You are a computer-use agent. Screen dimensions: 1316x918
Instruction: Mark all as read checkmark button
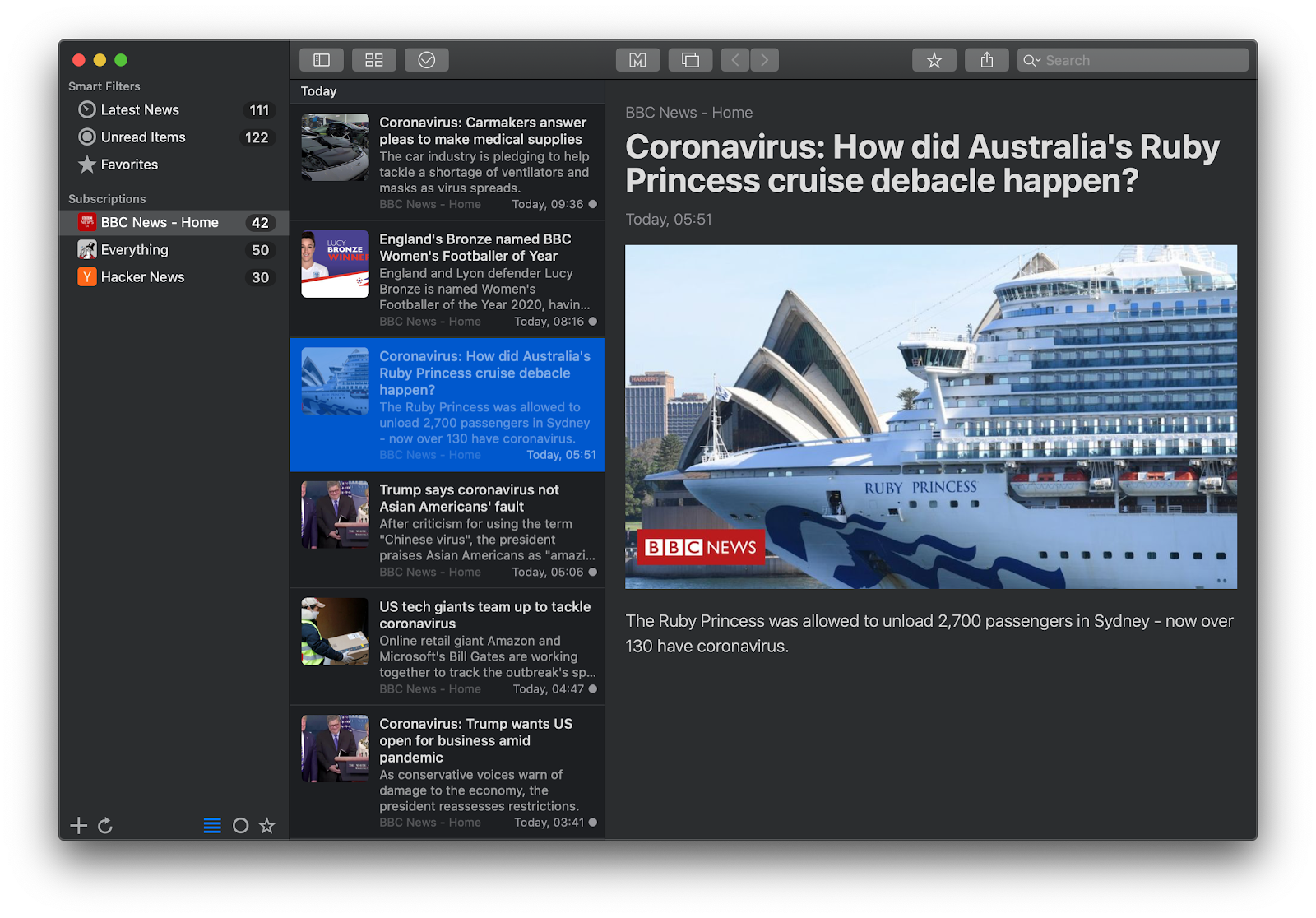427,60
